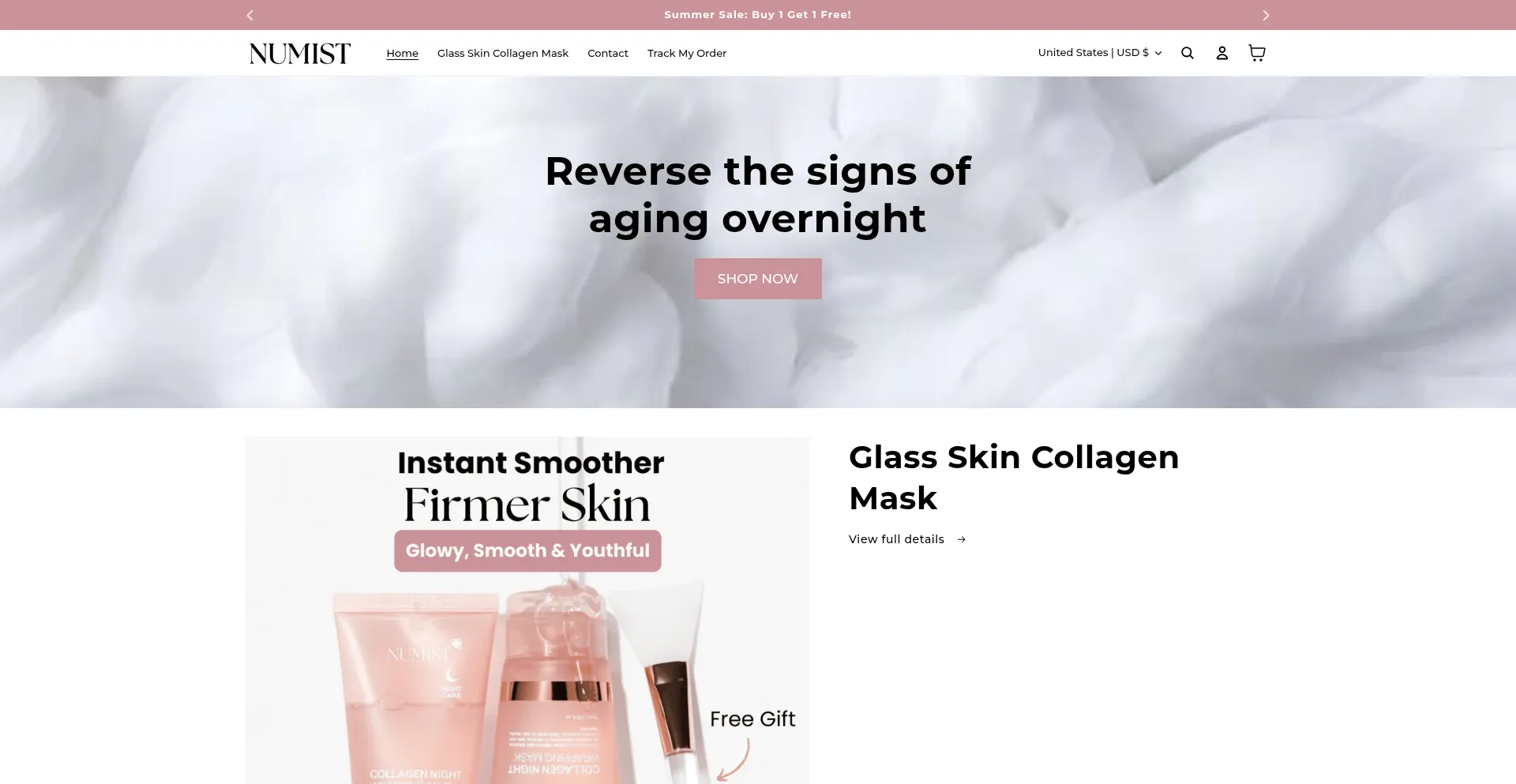Screen dimensions: 1516x784
Task: Expand the United States | USD $ selector
Action: point(1099,53)
